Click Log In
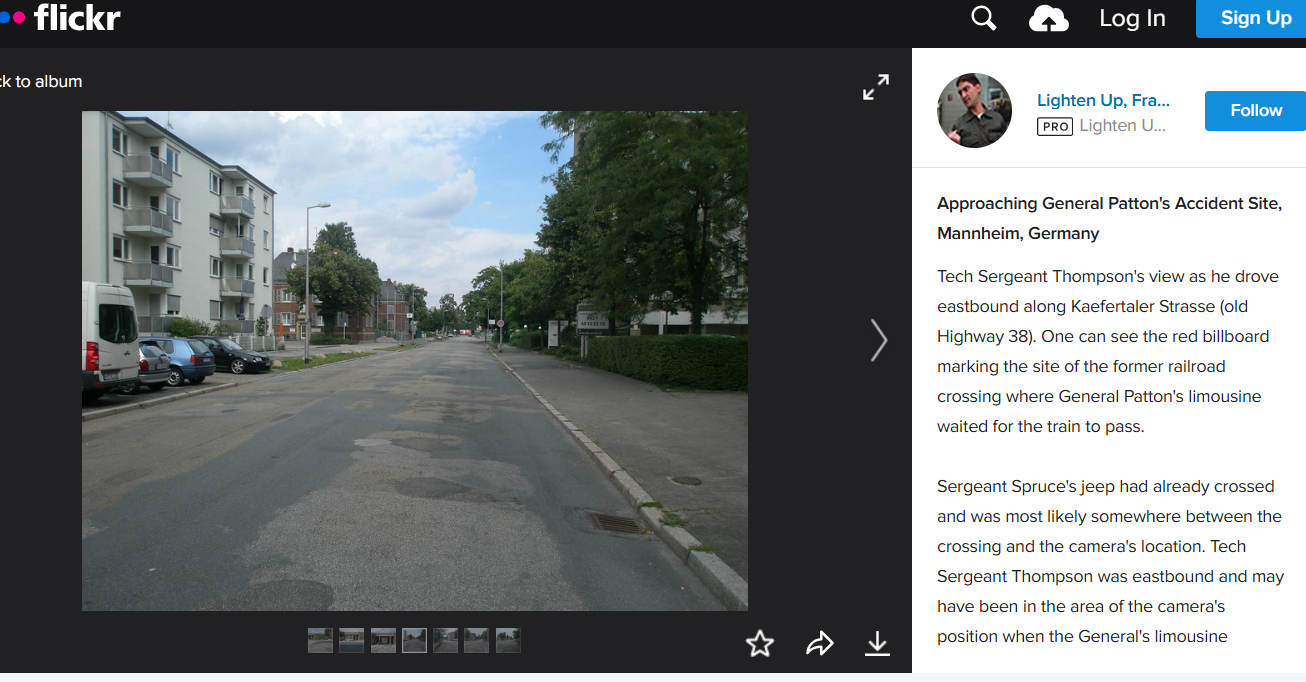 [x=1132, y=18]
